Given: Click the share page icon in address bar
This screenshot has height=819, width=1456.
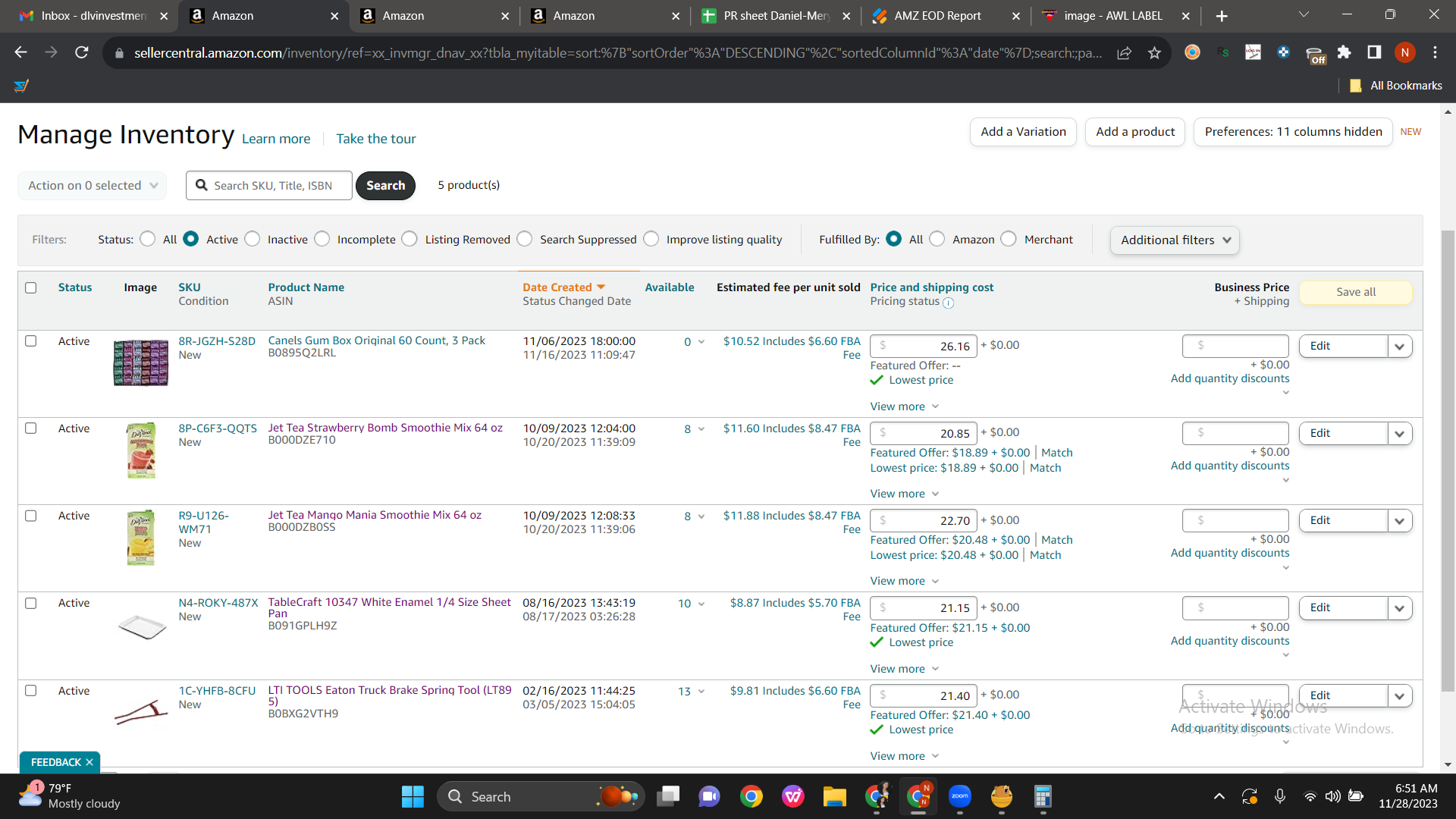Looking at the screenshot, I should (1125, 52).
